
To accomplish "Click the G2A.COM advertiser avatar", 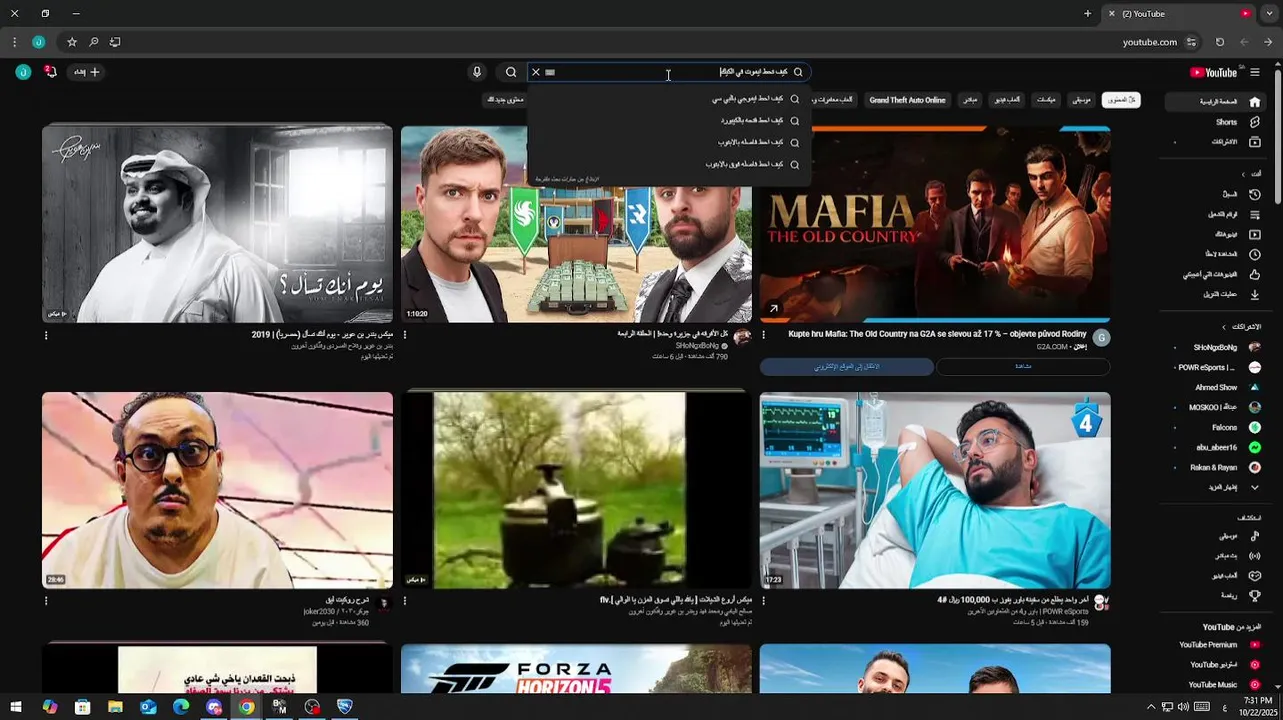I will [1101, 338].
